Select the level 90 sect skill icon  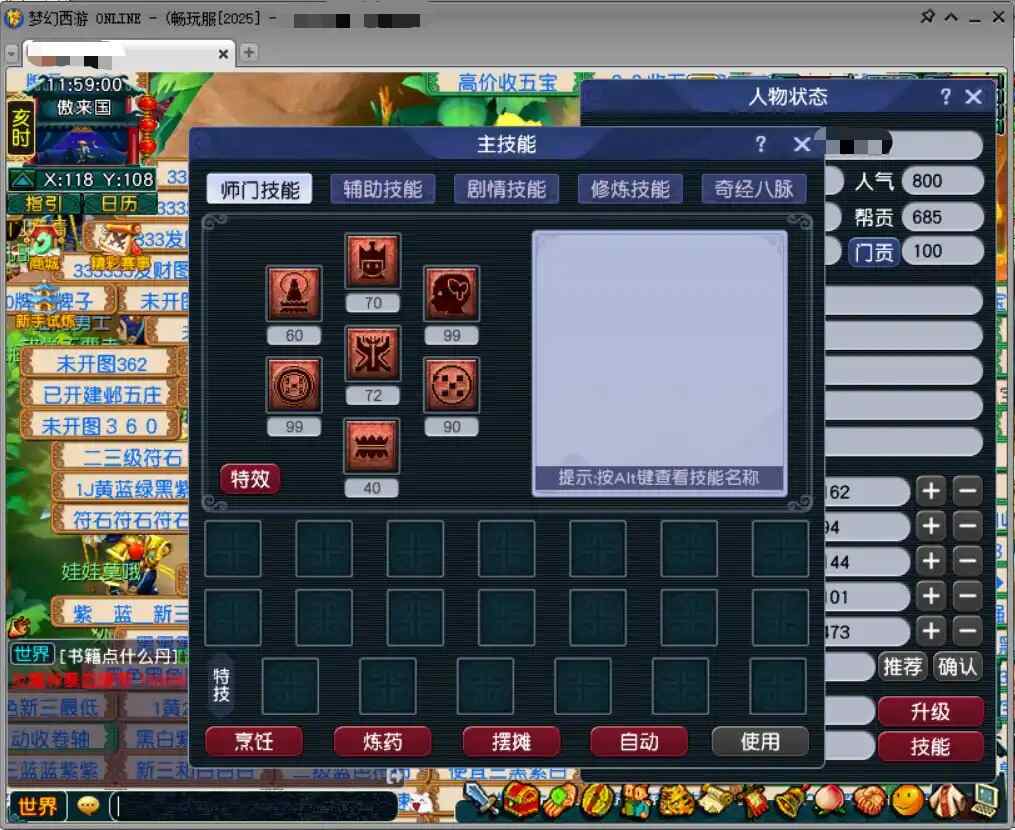point(452,385)
